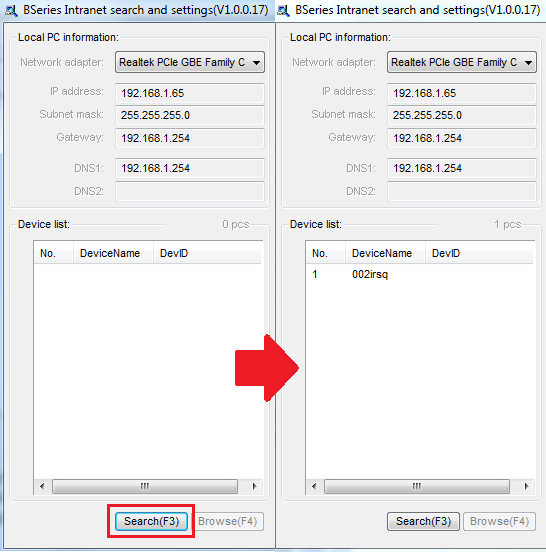Click the '0 pcs' device count label
The image size is (546, 552).
point(236,224)
